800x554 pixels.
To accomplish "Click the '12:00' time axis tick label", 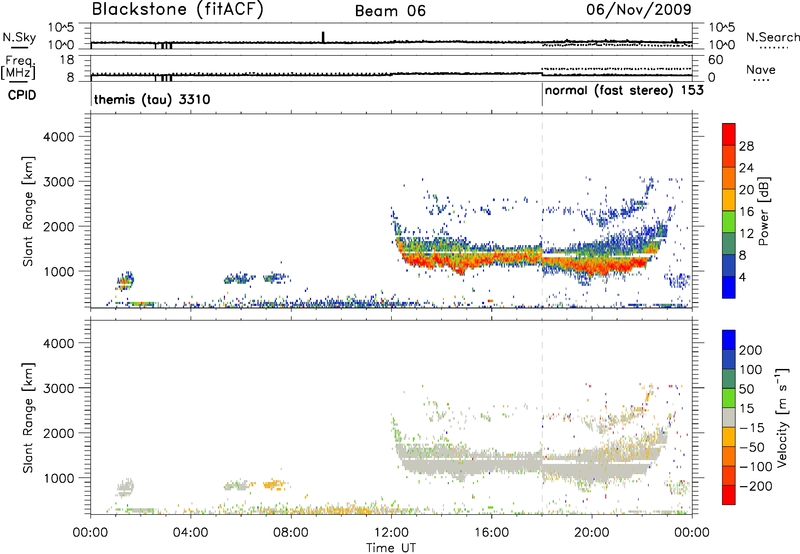I will (x=391, y=533).
